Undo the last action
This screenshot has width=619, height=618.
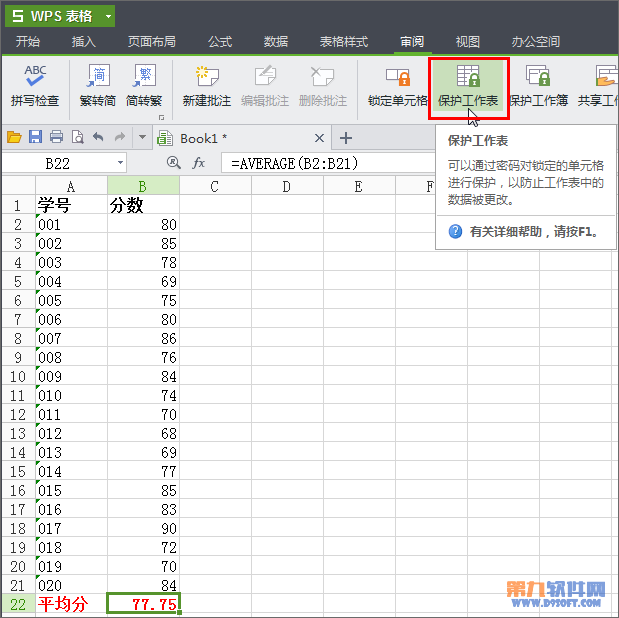(98, 137)
